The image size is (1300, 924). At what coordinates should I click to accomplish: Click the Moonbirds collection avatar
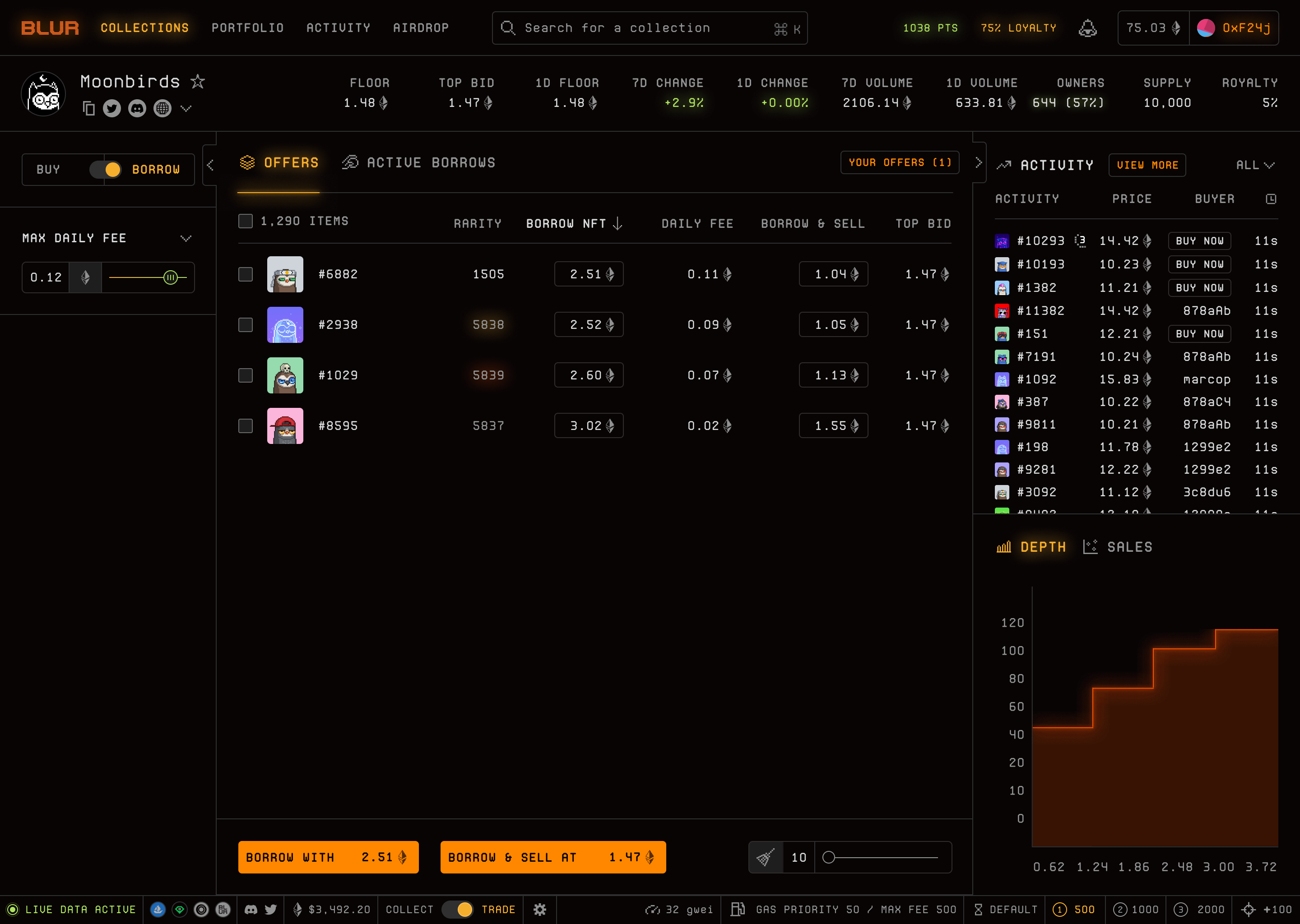pyautogui.click(x=43, y=94)
